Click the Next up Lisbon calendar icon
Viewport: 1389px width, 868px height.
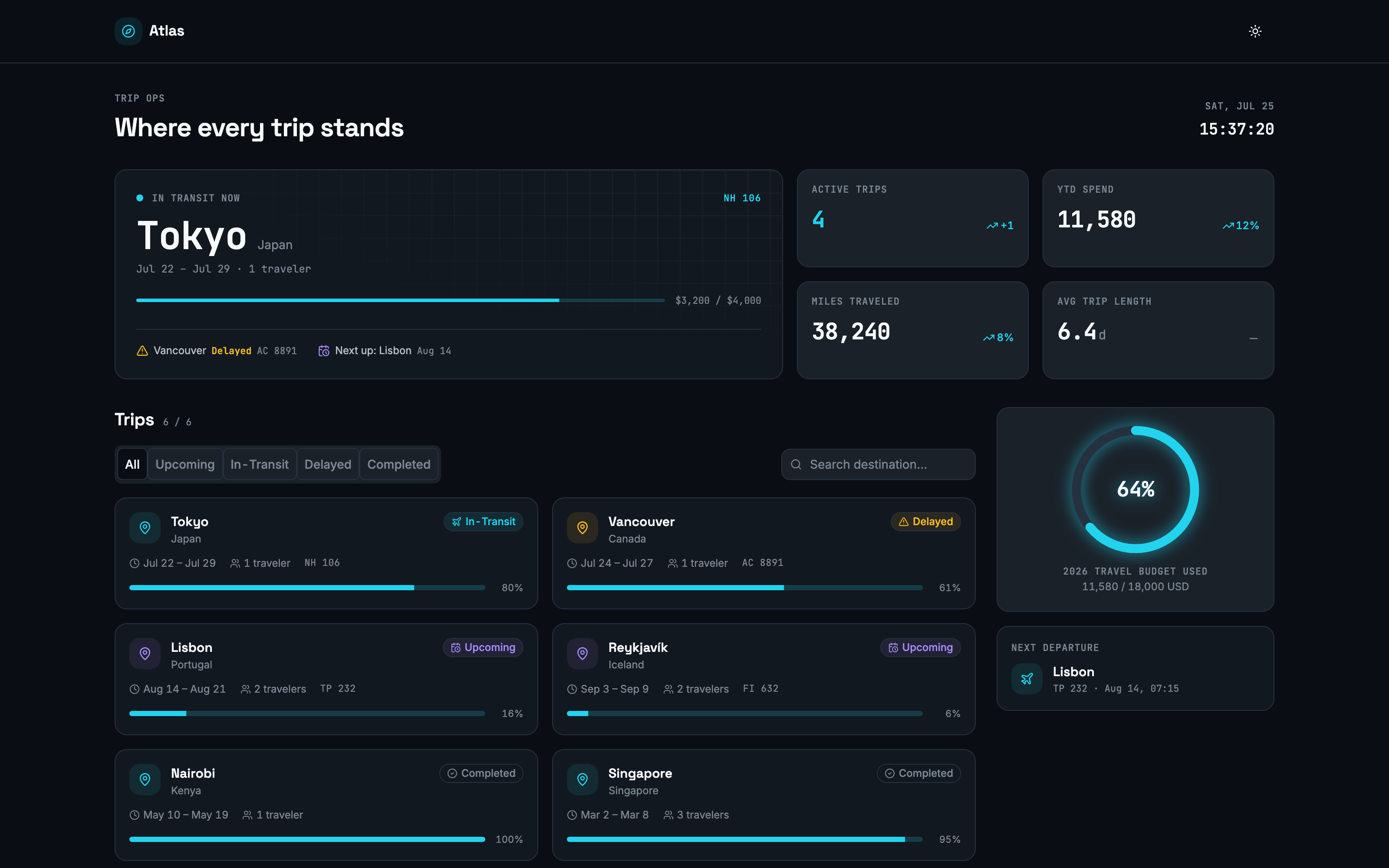click(324, 351)
